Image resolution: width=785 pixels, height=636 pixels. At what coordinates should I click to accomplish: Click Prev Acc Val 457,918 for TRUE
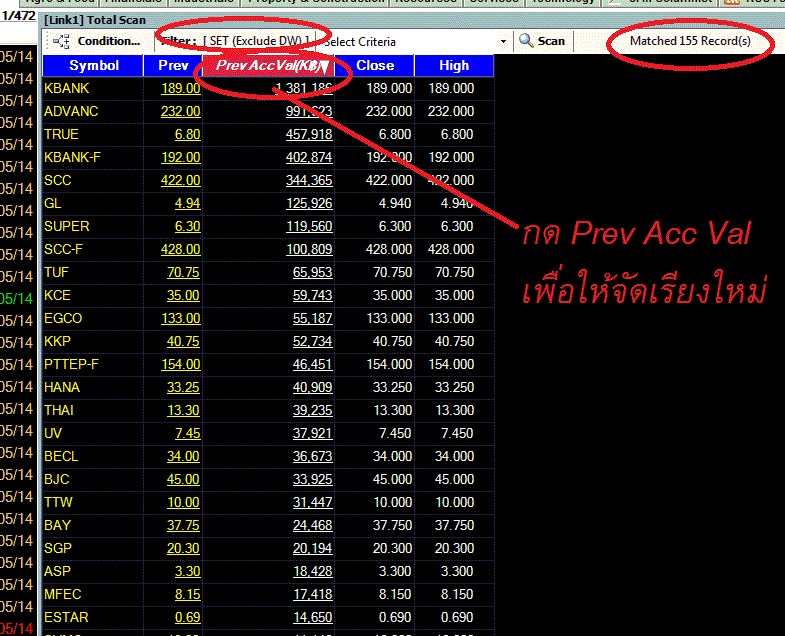click(309, 135)
